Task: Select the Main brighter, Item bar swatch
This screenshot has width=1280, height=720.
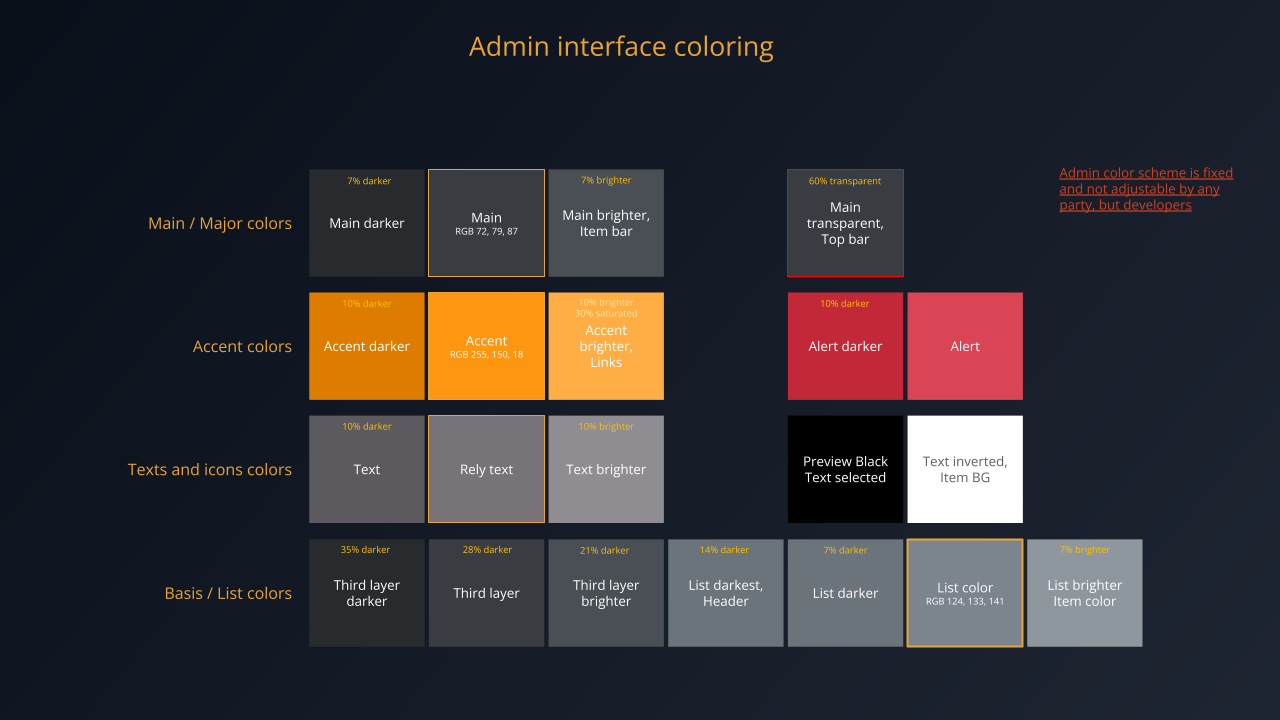Action: (606, 222)
